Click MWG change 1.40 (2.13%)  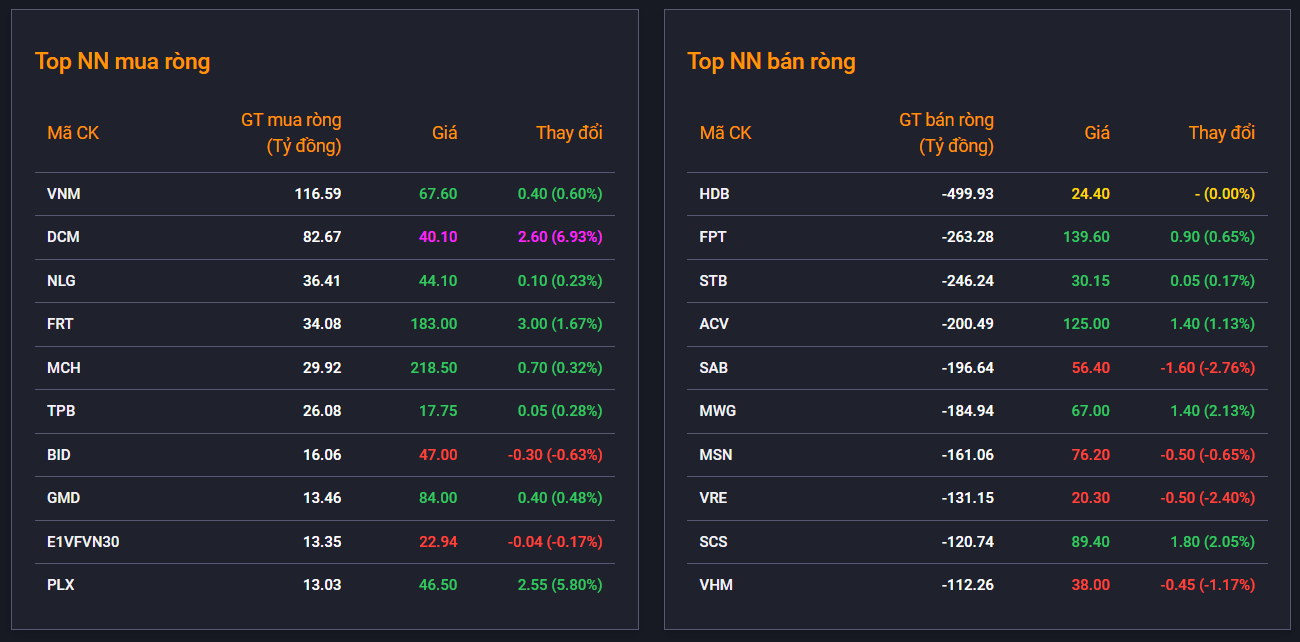pos(1212,411)
